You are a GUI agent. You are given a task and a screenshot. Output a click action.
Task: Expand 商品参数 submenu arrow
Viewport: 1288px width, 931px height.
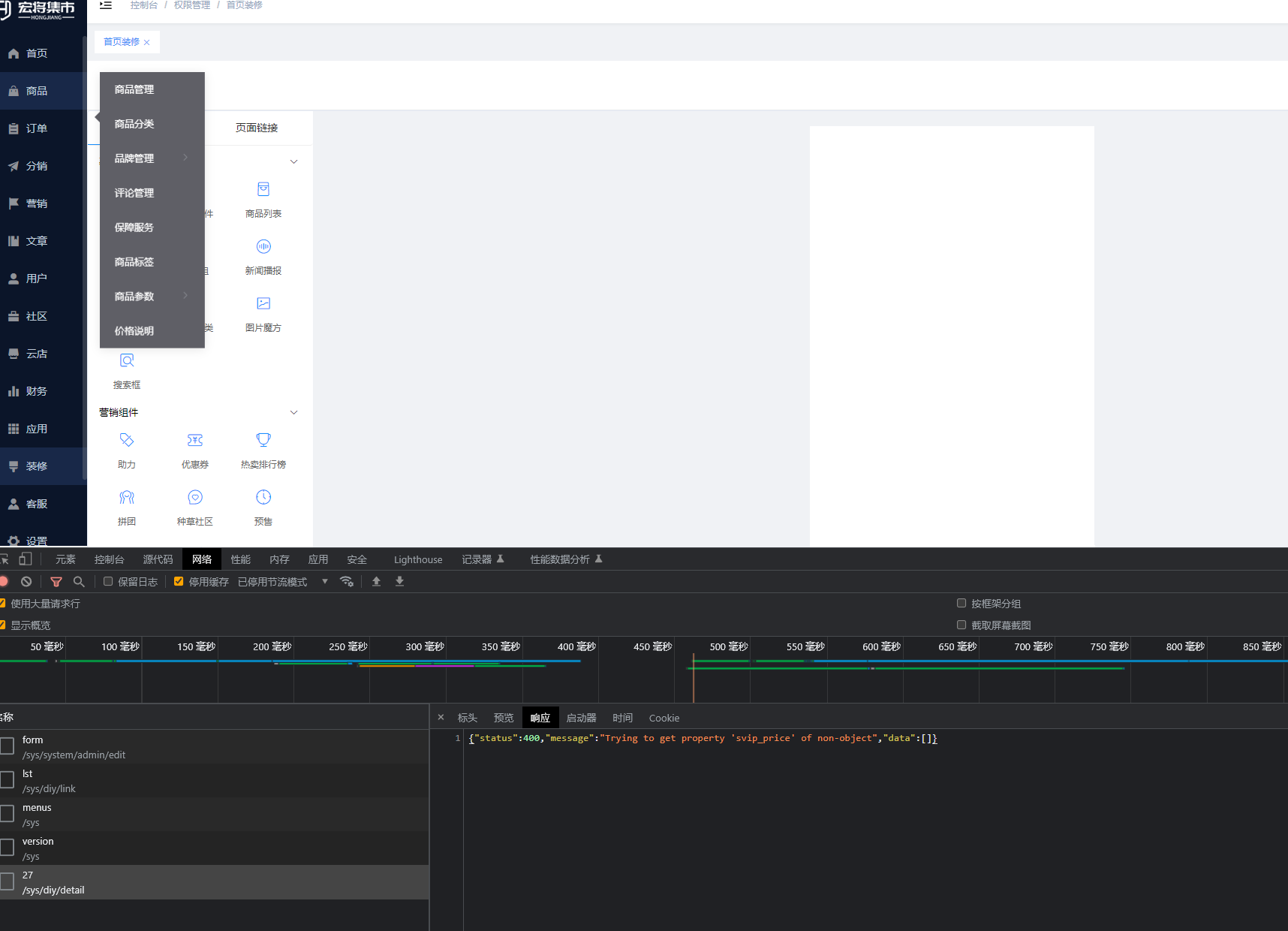pos(185,295)
